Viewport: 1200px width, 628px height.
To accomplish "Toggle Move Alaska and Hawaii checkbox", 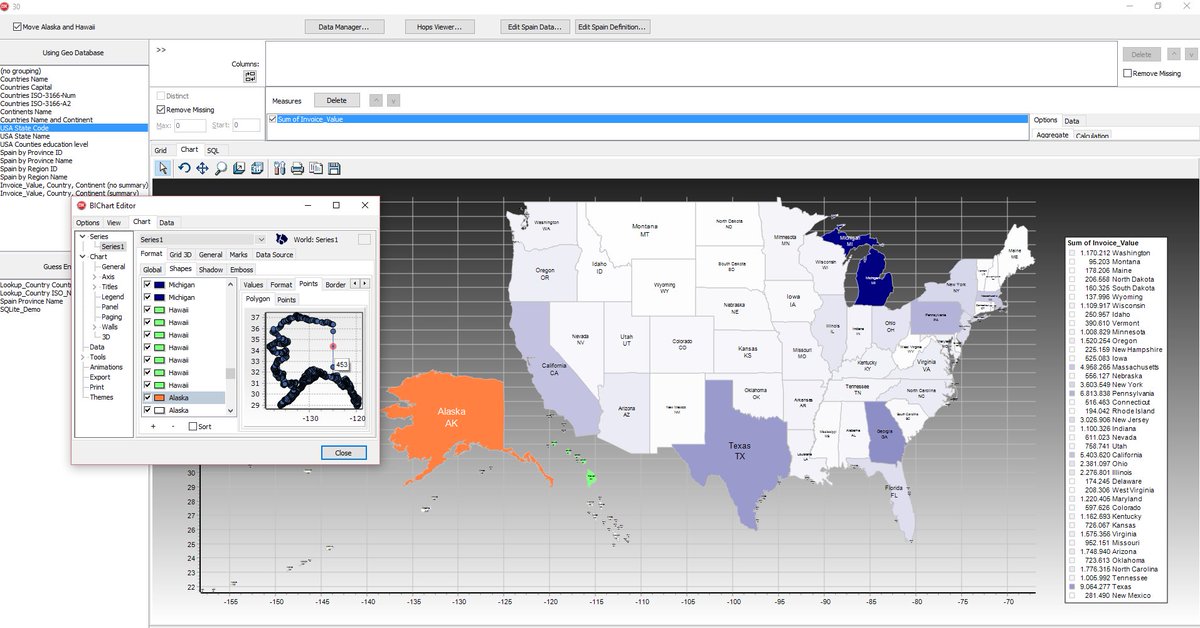I will [17, 27].
